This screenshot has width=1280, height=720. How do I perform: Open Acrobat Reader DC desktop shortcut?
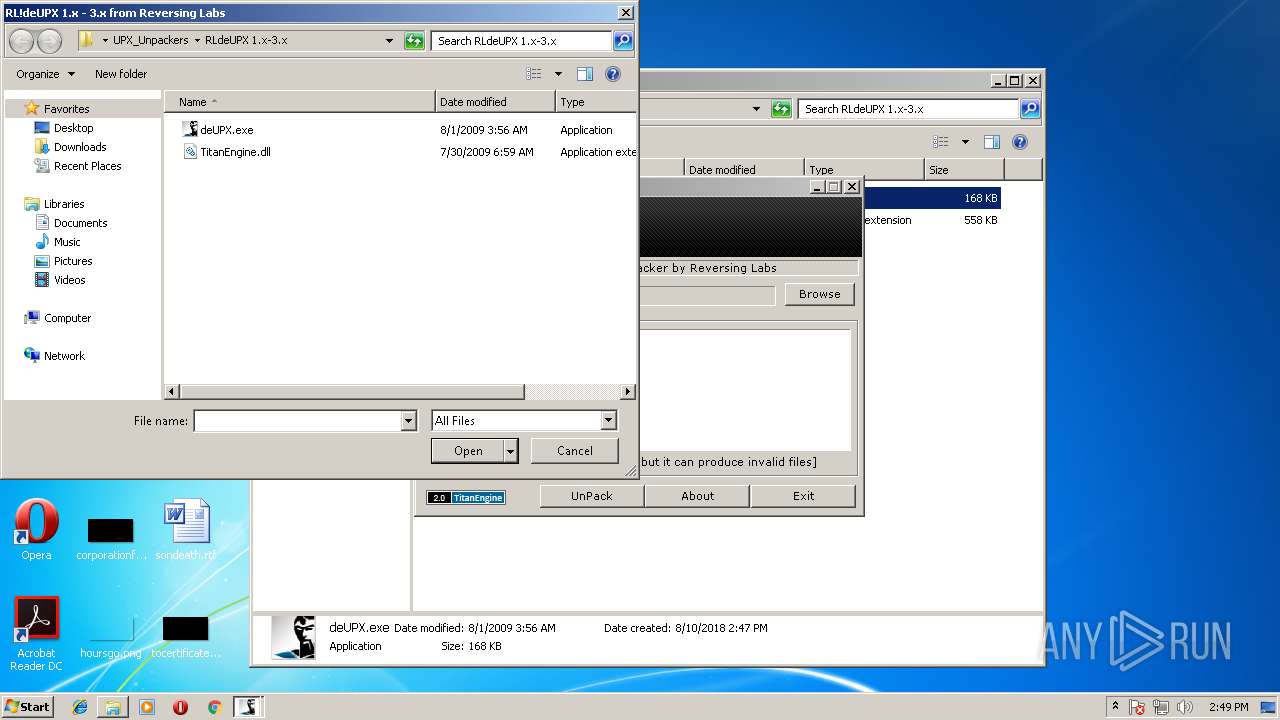36,634
